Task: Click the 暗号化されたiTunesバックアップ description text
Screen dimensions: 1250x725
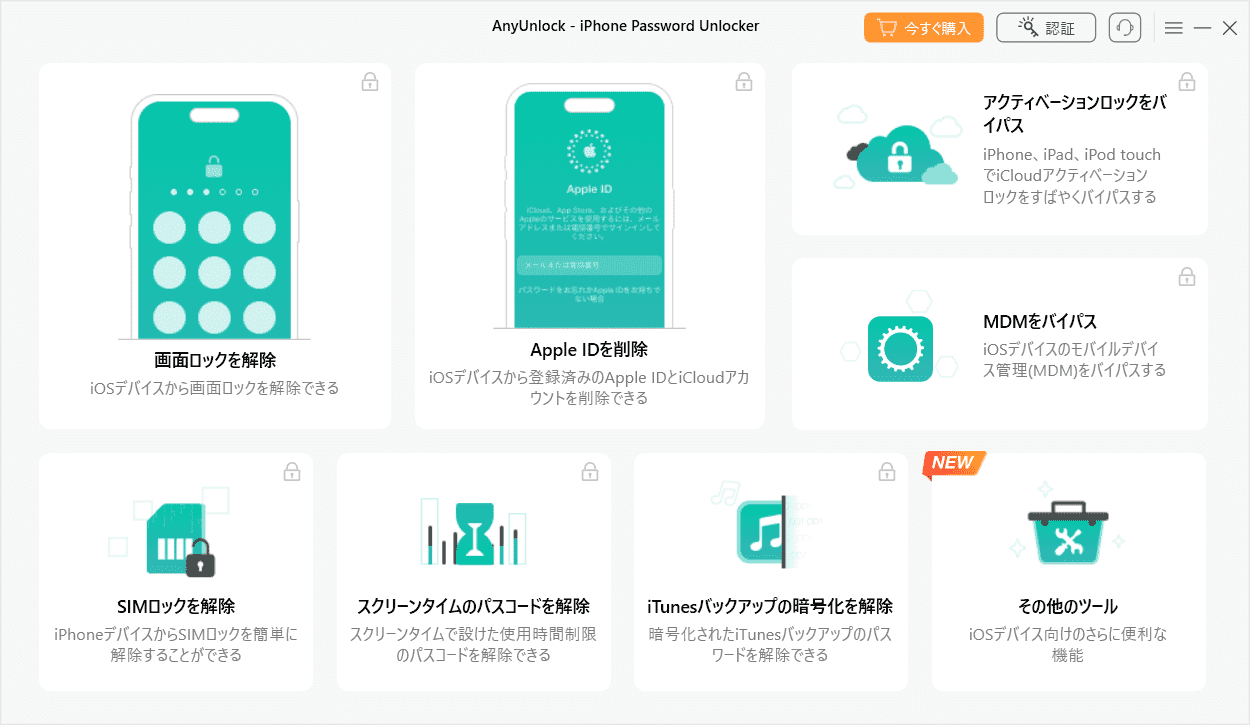Action: tap(770, 645)
